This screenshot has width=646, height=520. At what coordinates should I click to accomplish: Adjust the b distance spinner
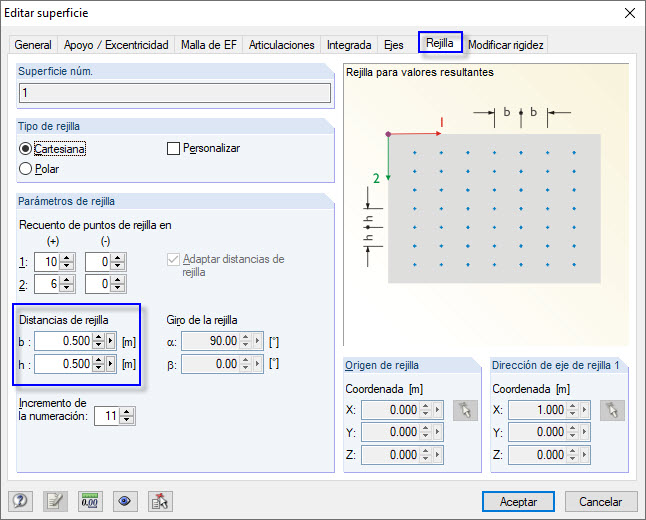click(98, 341)
